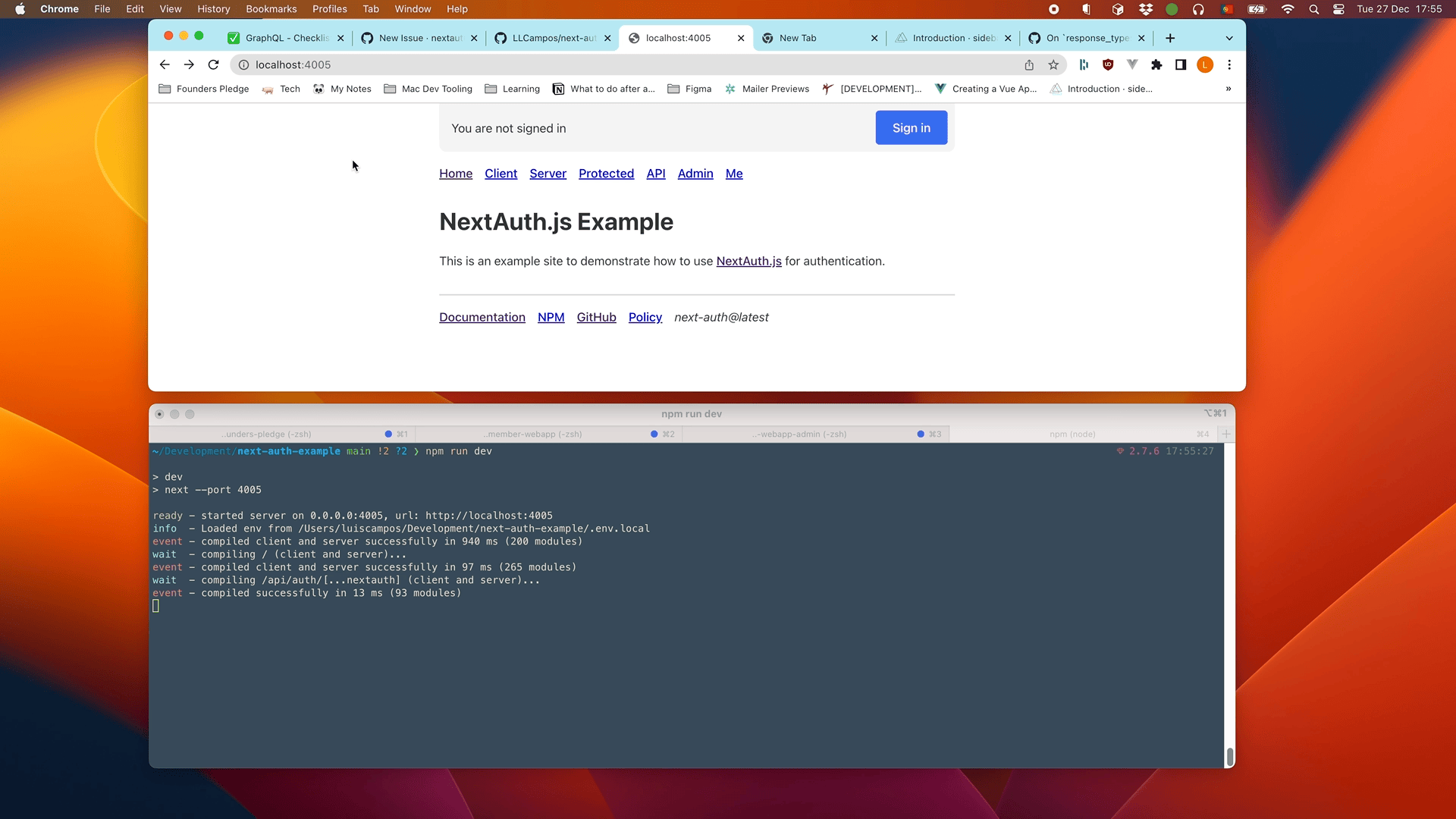Click the blue Sign in button
Image resolution: width=1456 pixels, height=819 pixels.
(x=911, y=128)
